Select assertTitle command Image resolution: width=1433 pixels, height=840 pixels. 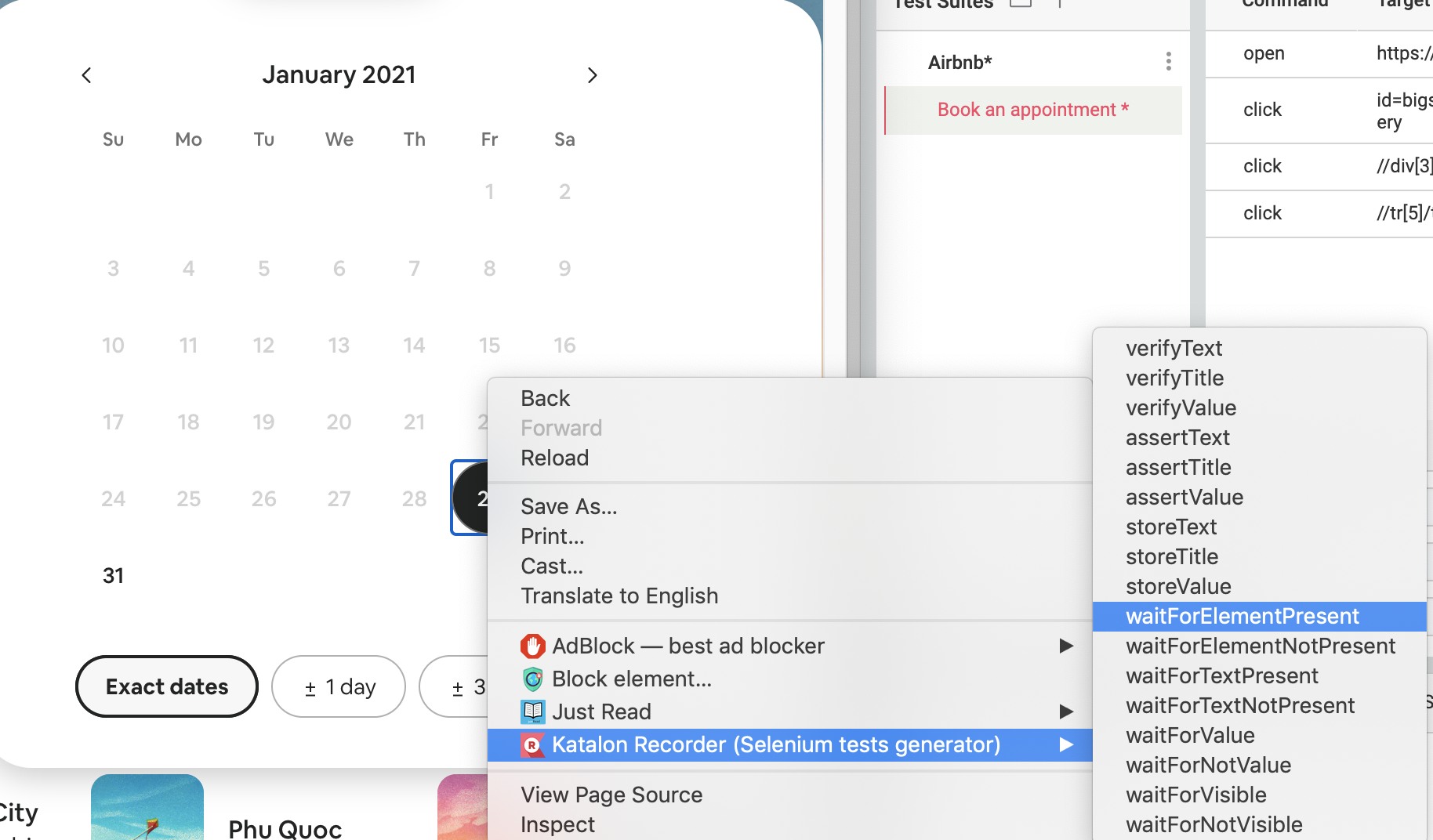[x=1260, y=467]
